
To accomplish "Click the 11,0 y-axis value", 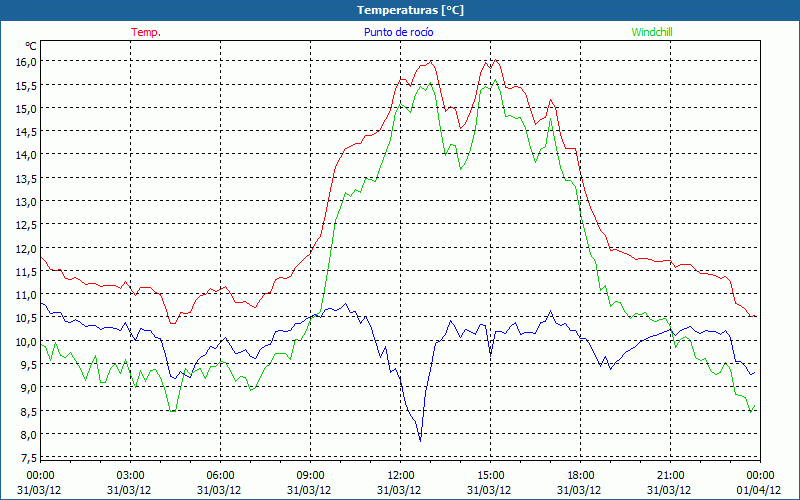I will tap(27, 294).
